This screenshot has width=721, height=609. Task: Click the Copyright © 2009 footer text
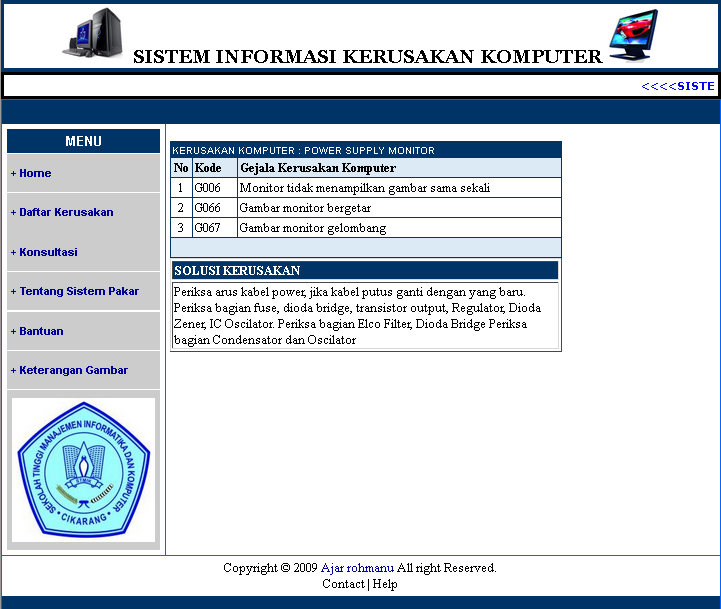(270, 568)
